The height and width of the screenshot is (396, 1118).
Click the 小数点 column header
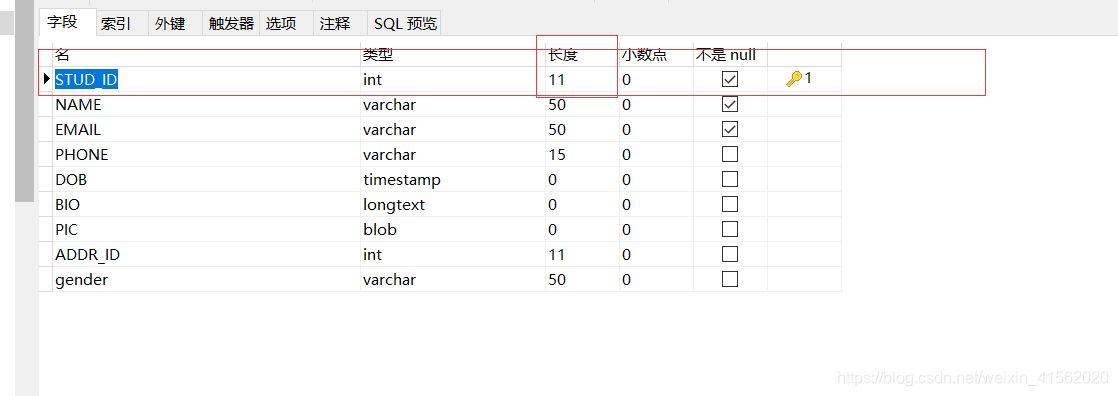click(656, 54)
